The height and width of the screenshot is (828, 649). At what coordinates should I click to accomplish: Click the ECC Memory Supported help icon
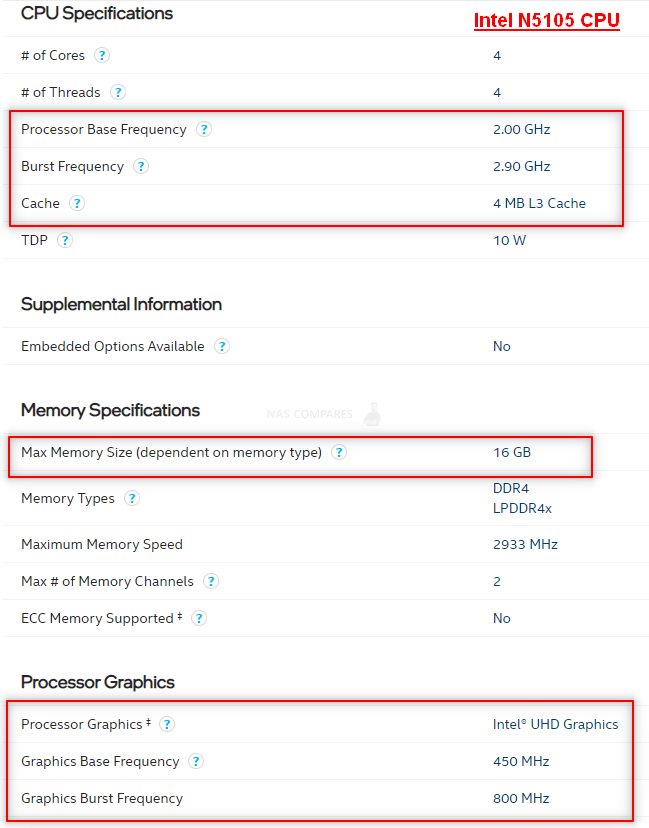click(x=199, y=618)
